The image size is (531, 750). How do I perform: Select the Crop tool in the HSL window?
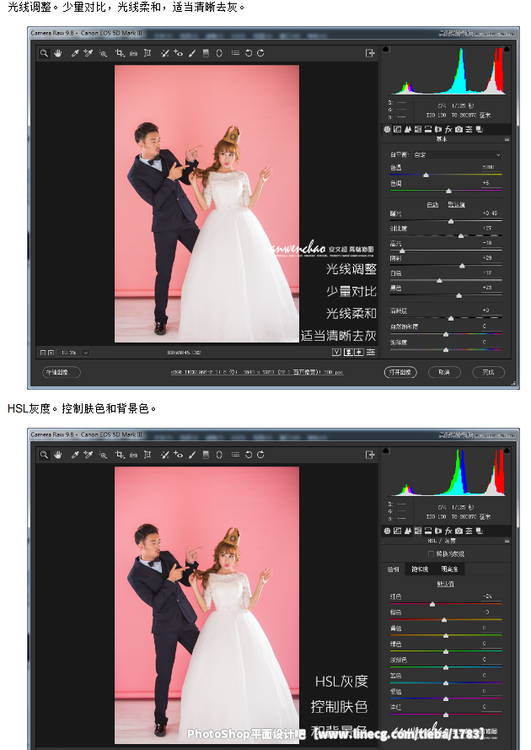120,454
